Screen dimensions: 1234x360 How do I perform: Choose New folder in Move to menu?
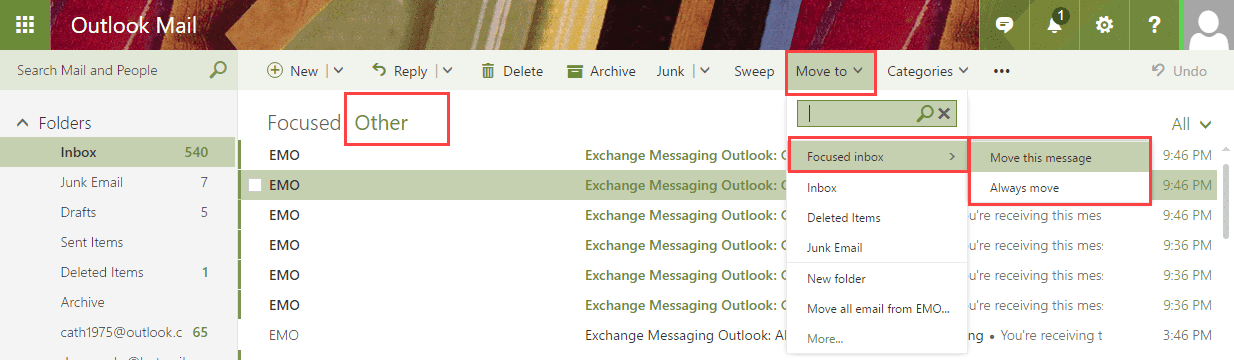pyautogui.click(x=877, y=279)
